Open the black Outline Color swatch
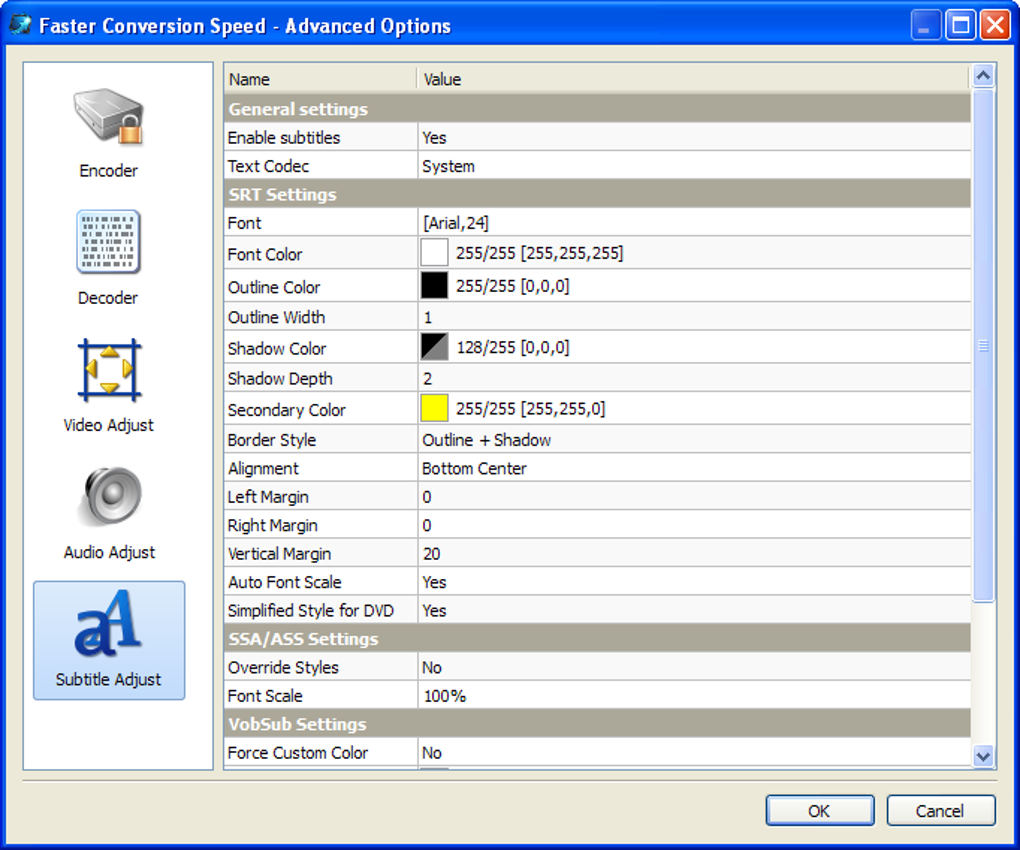The image size is (1020, 850). tap(434, 286)
